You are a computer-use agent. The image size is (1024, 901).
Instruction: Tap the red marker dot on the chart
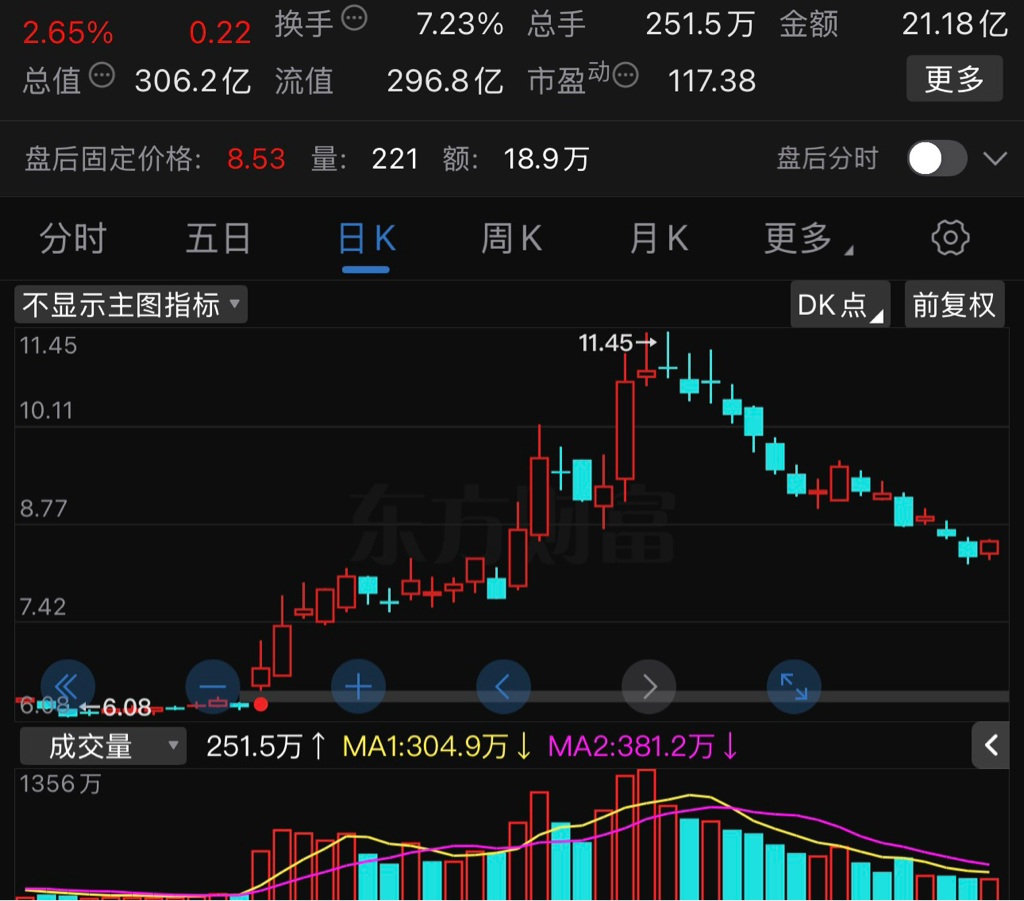tap(261, 704)
